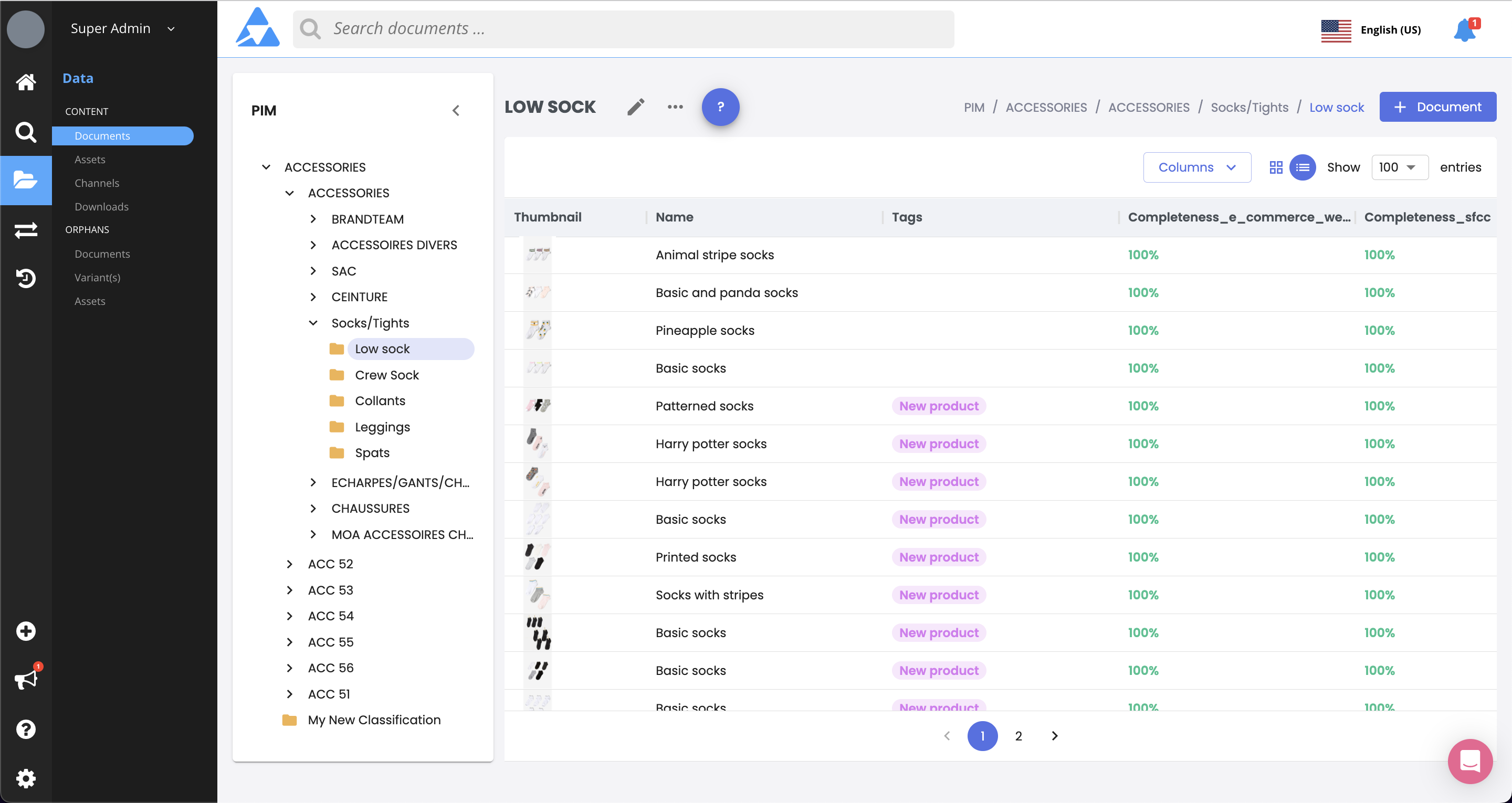Switch to list view layout icon

pos(1302,168)
